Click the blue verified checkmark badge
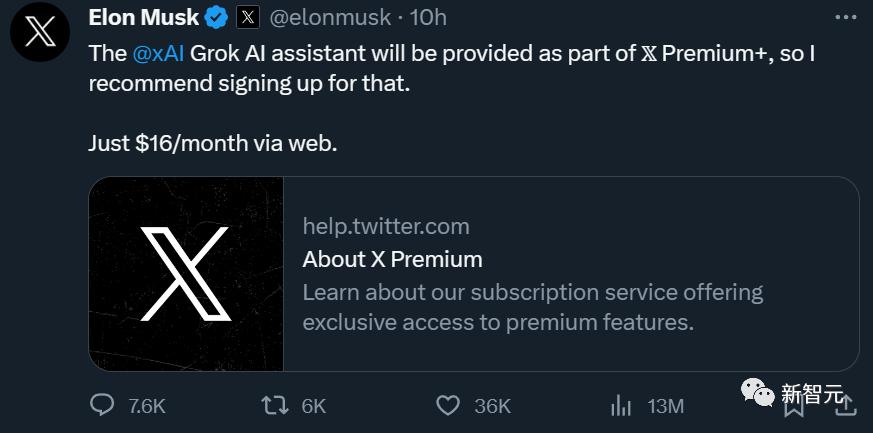The width and height of the screenshot is (873, 433). [217, 17]
